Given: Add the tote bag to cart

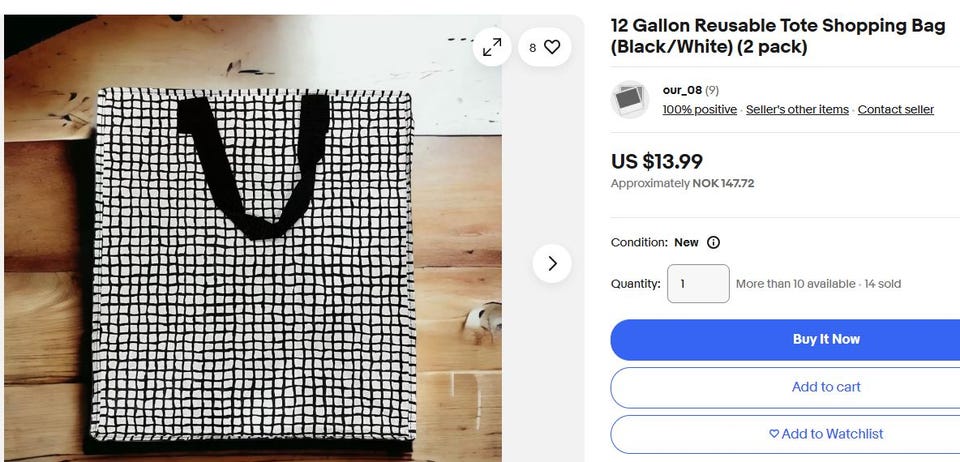Looking at the screenshot, I should 825,387.
